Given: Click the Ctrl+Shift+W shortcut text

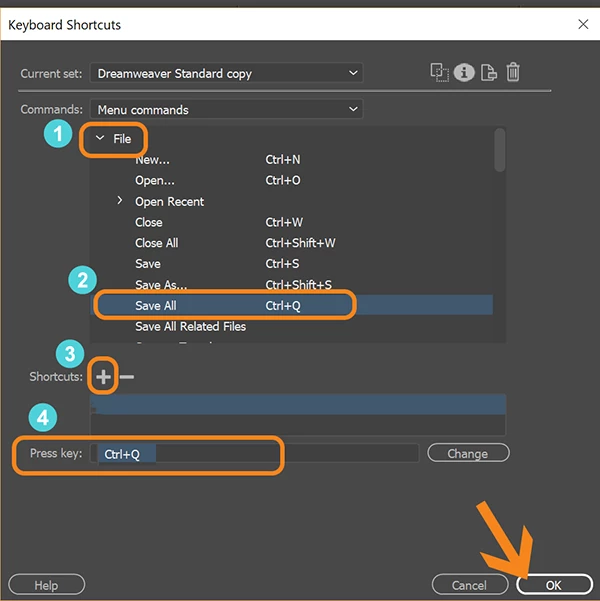Looking at the screenshot, I should click(300, 243).
